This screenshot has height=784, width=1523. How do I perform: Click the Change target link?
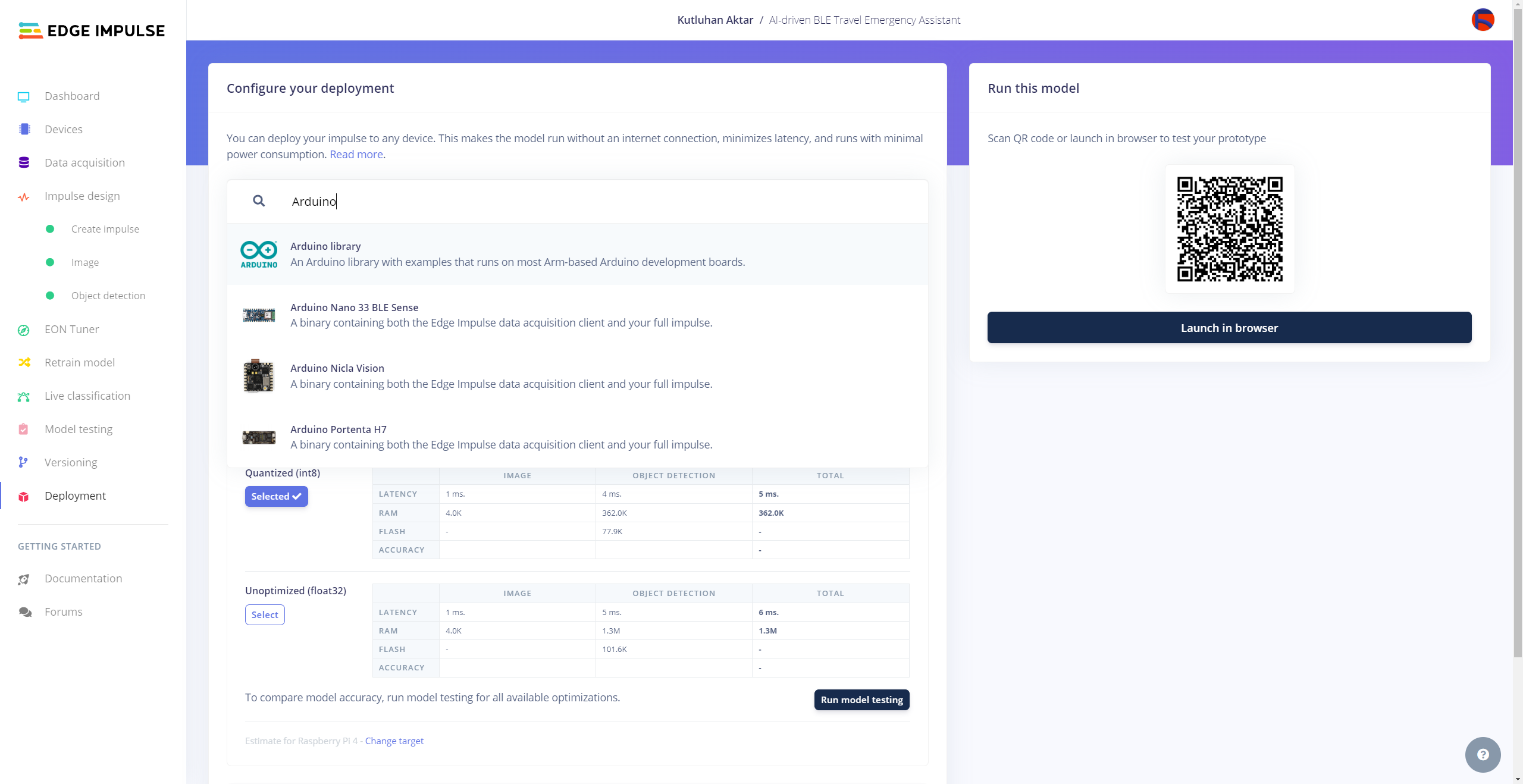tap(394, 741)
